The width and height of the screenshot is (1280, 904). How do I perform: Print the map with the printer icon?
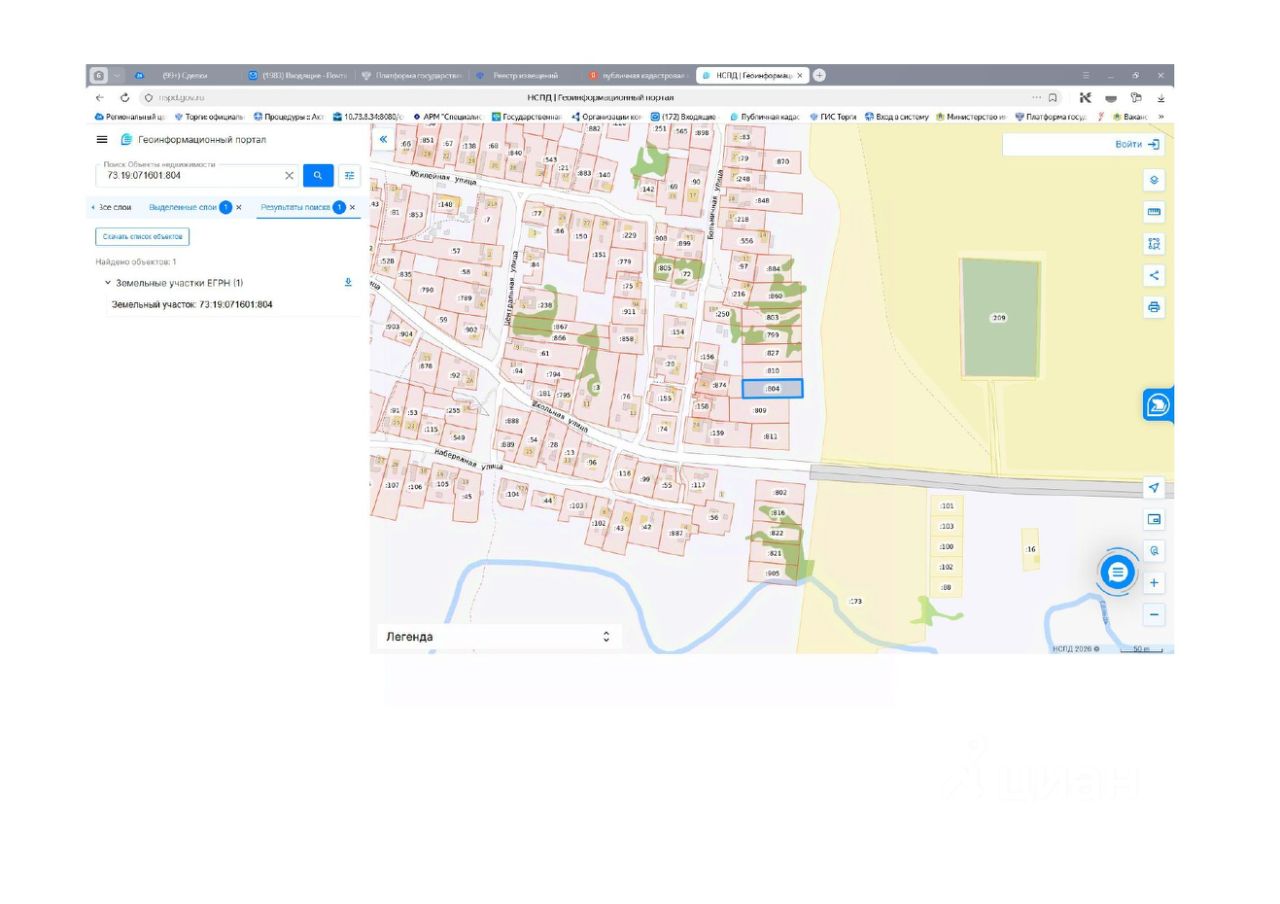coord(1154,307)
